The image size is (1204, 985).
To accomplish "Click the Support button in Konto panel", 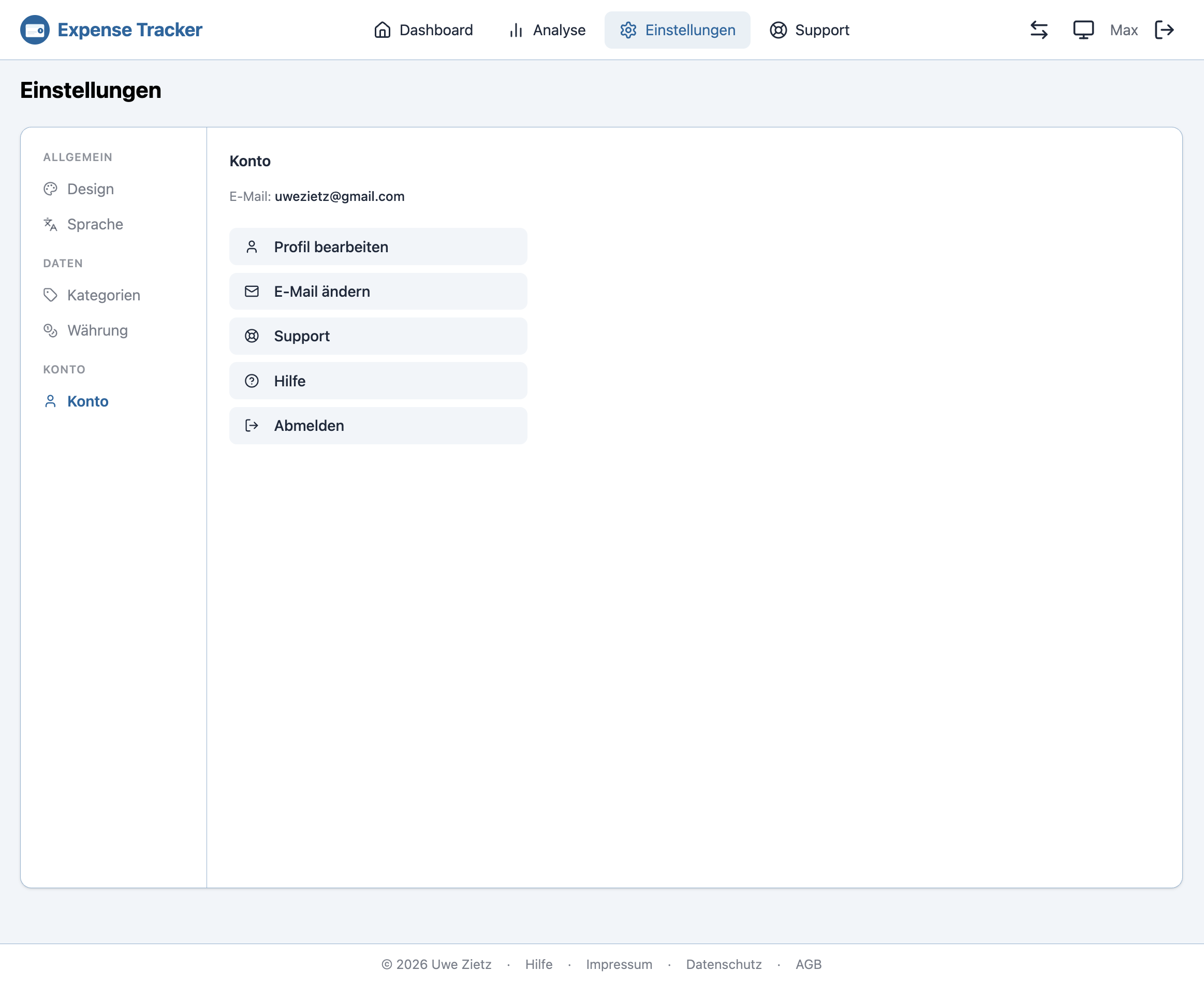I will pos(378,336).
